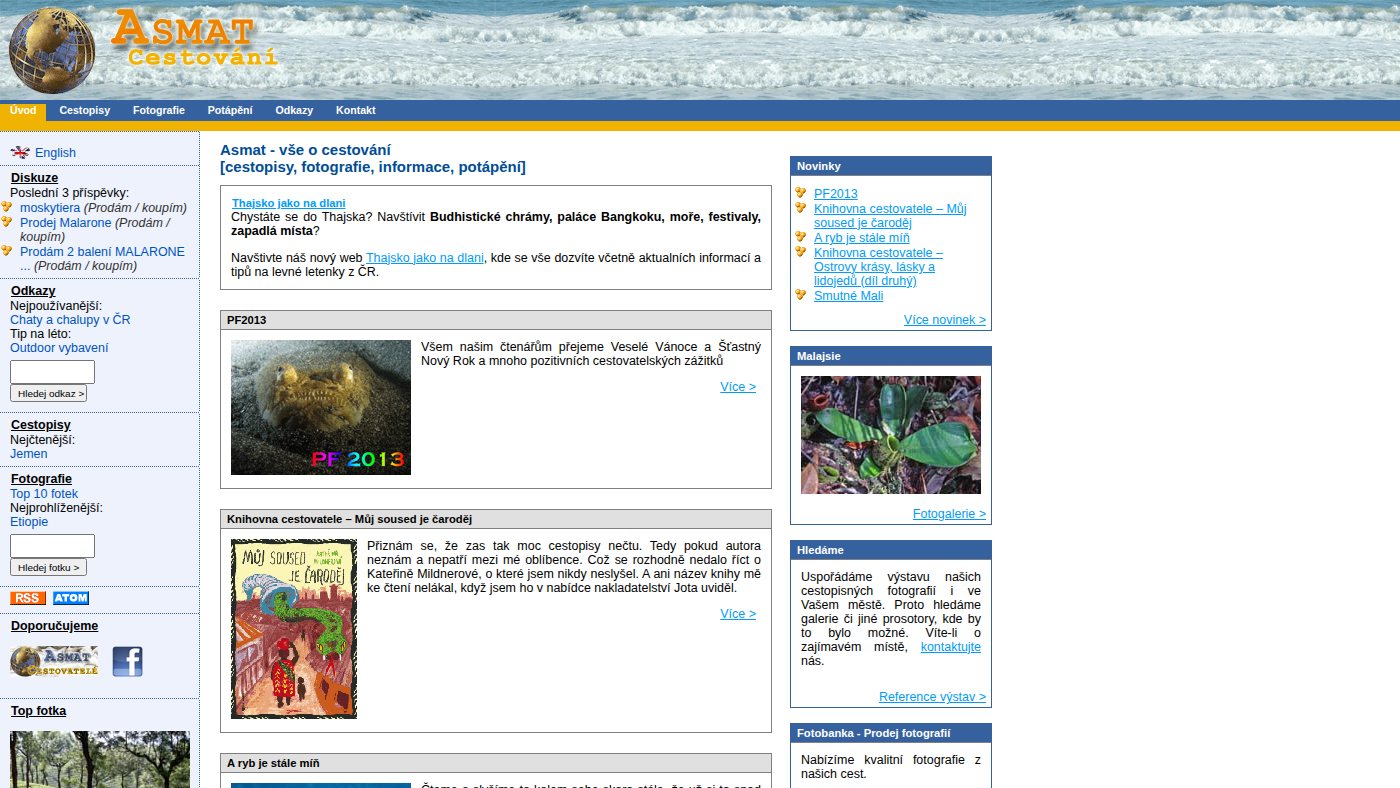This screenshot has height=788, width=1400.
Task: Click the A ryb je stále míň article header
Action: click(496, 763)
